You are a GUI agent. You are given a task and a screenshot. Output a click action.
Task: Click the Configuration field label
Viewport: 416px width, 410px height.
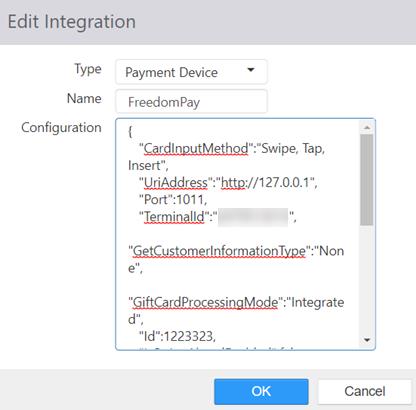coord(61,128)
